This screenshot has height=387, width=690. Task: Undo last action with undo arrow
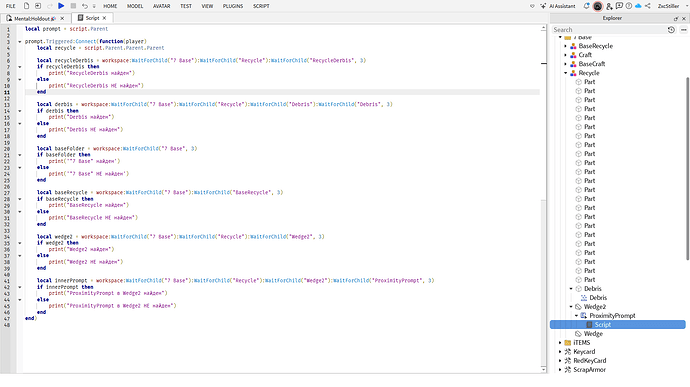84,6
